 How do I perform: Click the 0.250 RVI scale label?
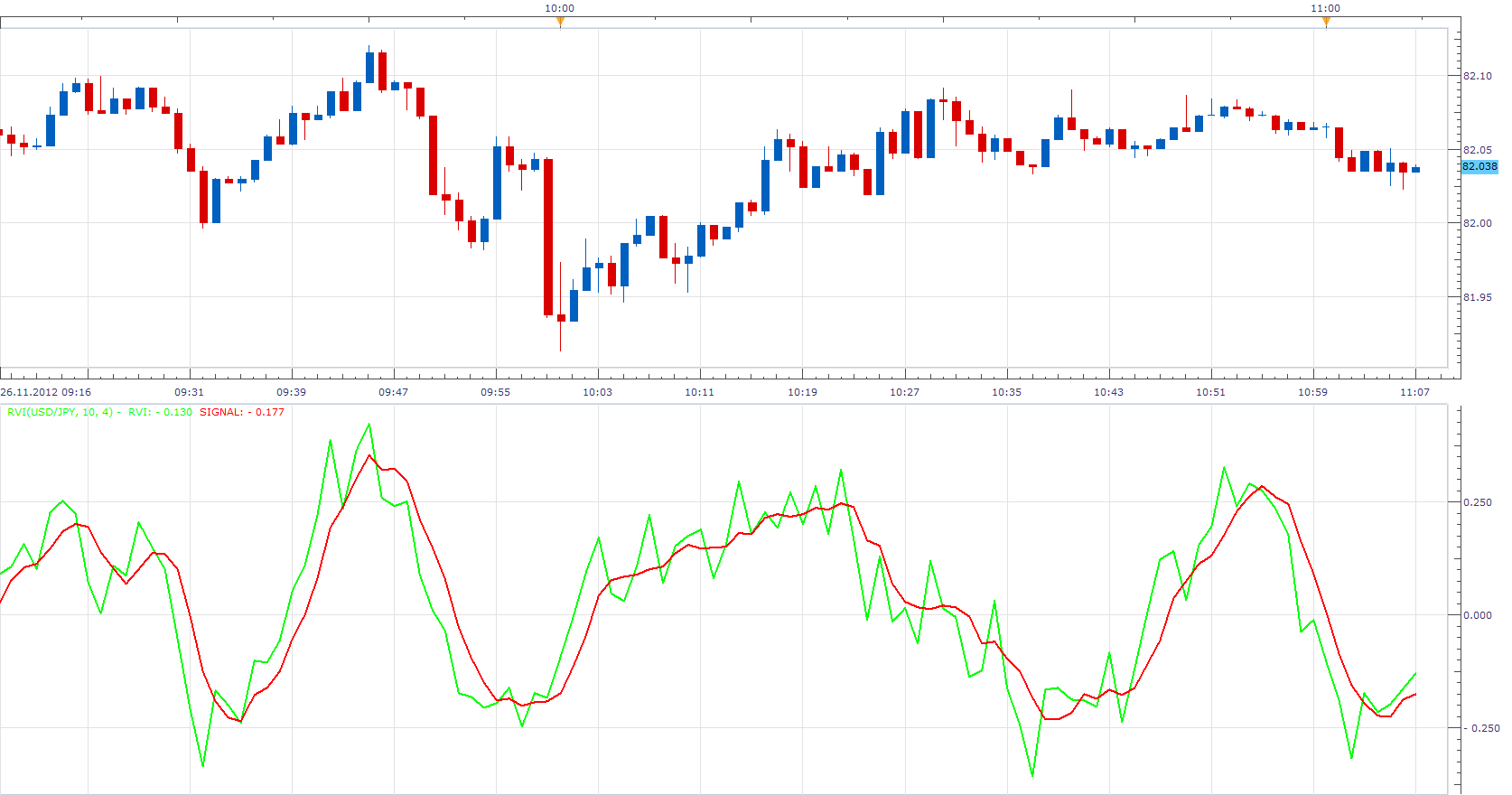pyautogui.click(x=1478, y=502)
